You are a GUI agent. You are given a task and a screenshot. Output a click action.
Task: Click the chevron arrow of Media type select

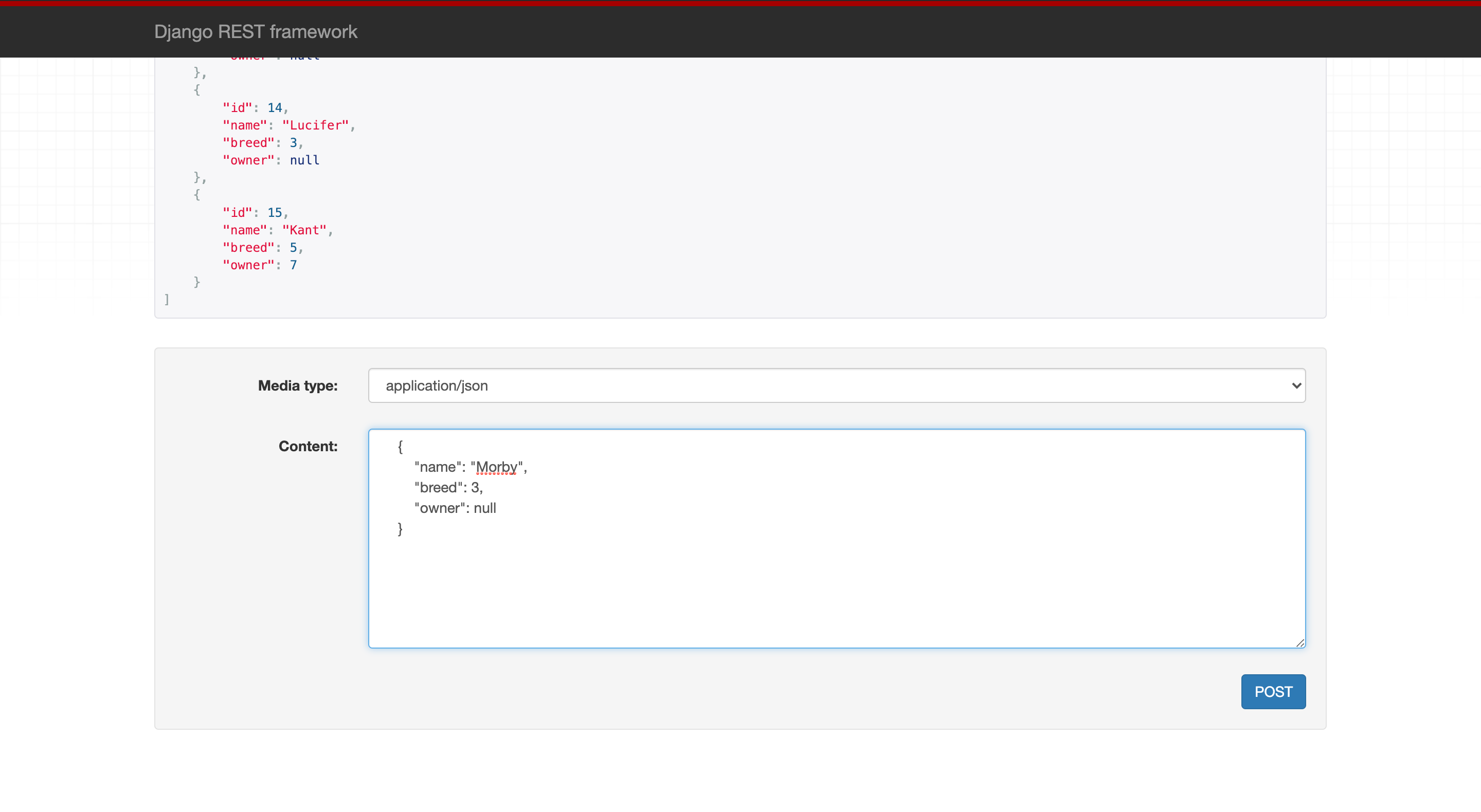(x=1296, y=385)
